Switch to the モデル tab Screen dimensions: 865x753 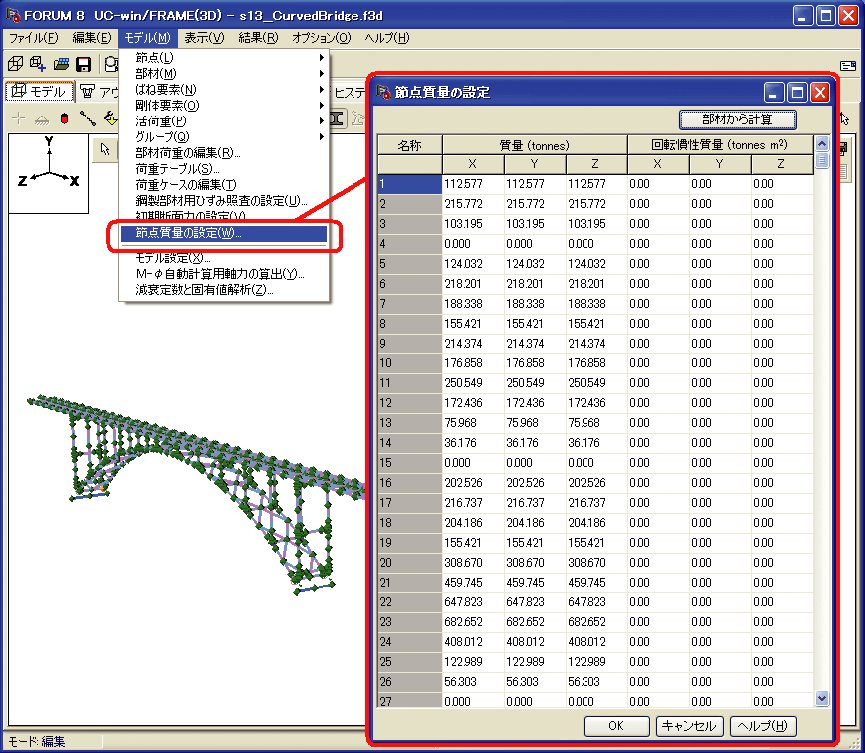(40, 91)
